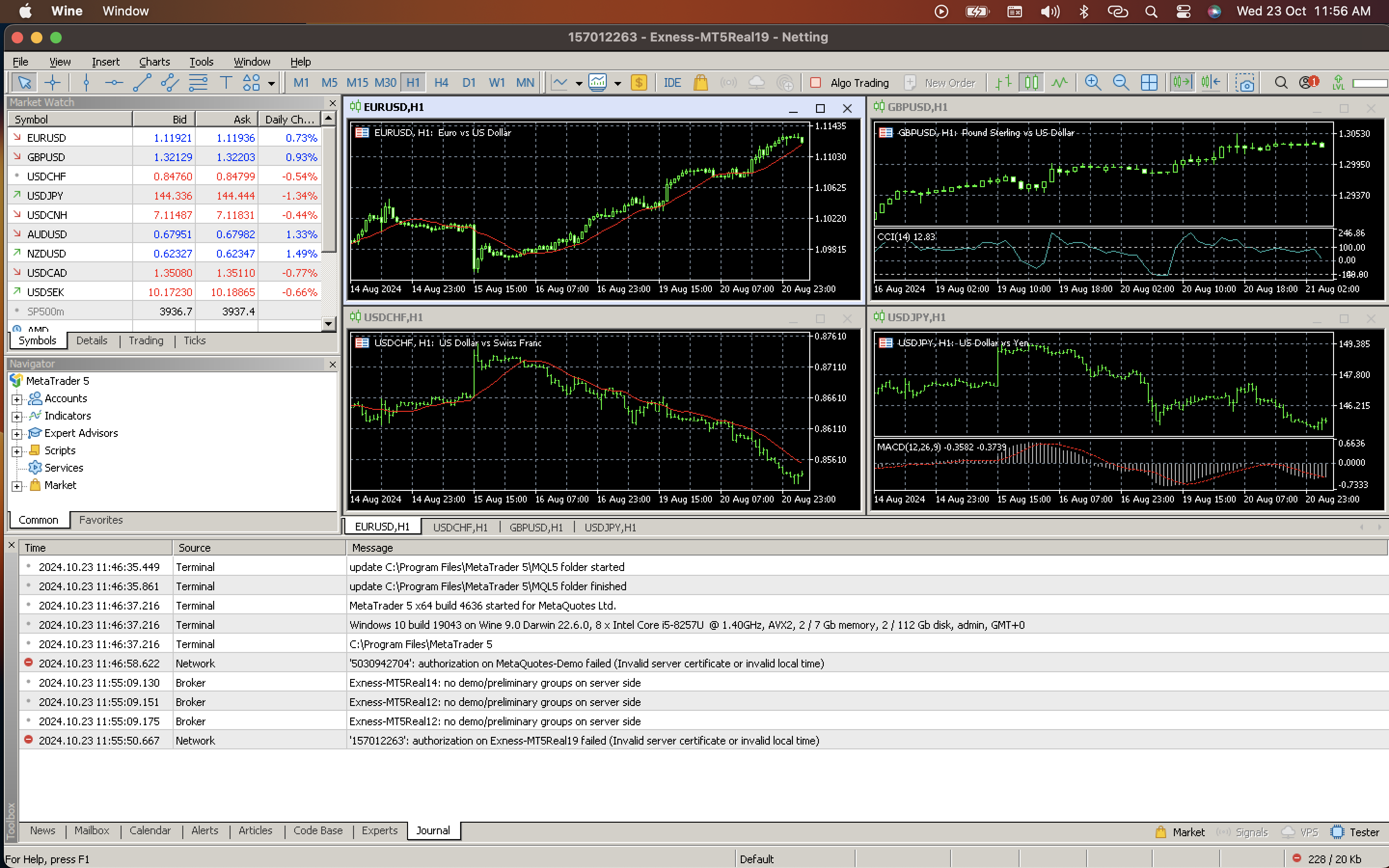
Task: Open the Ticks tab in Market Watch
Action: click(x=194, y=340)
